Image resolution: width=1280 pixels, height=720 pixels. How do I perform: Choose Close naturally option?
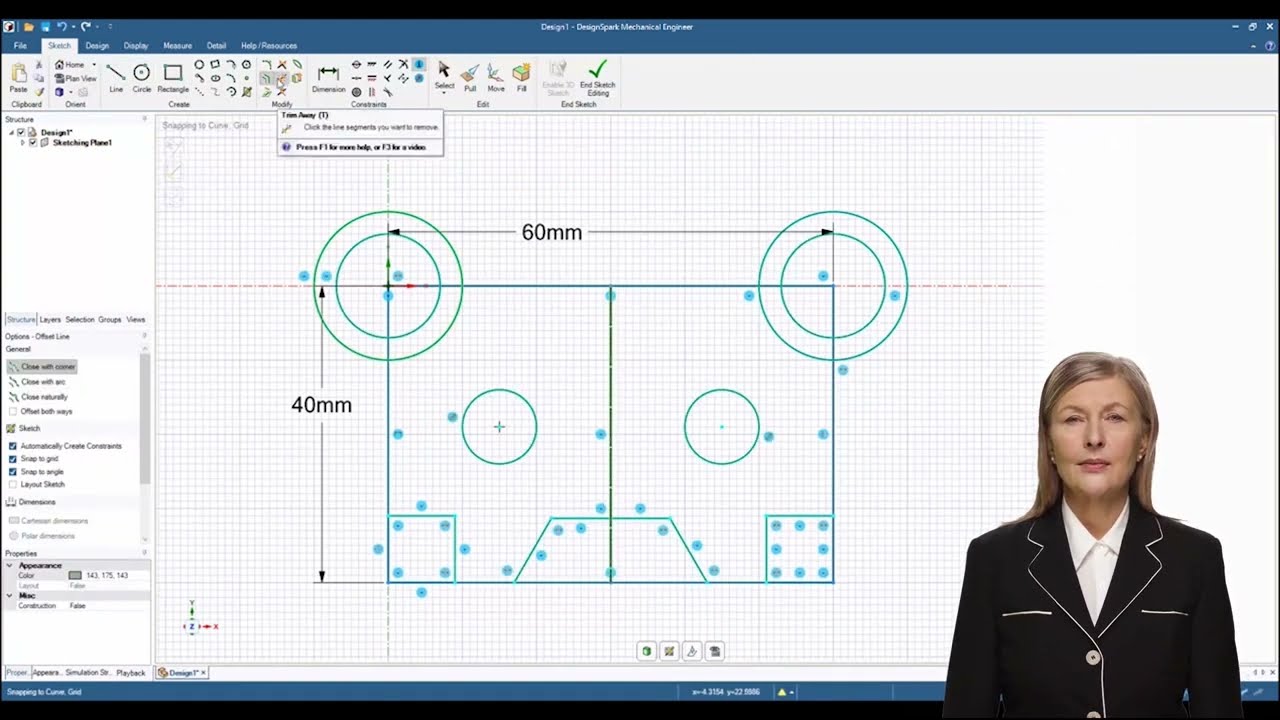[37, 397]
